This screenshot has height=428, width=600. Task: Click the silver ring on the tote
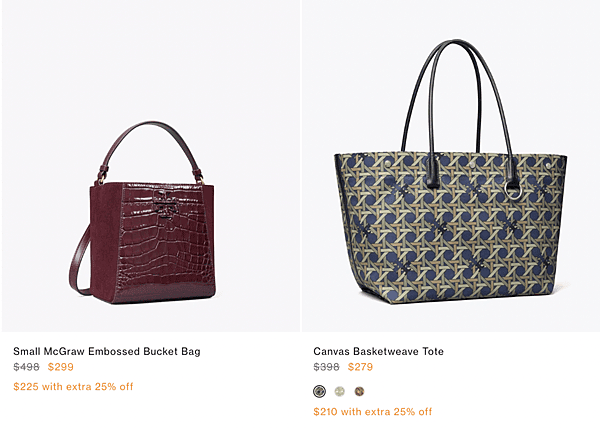click(x=512, y=189)
